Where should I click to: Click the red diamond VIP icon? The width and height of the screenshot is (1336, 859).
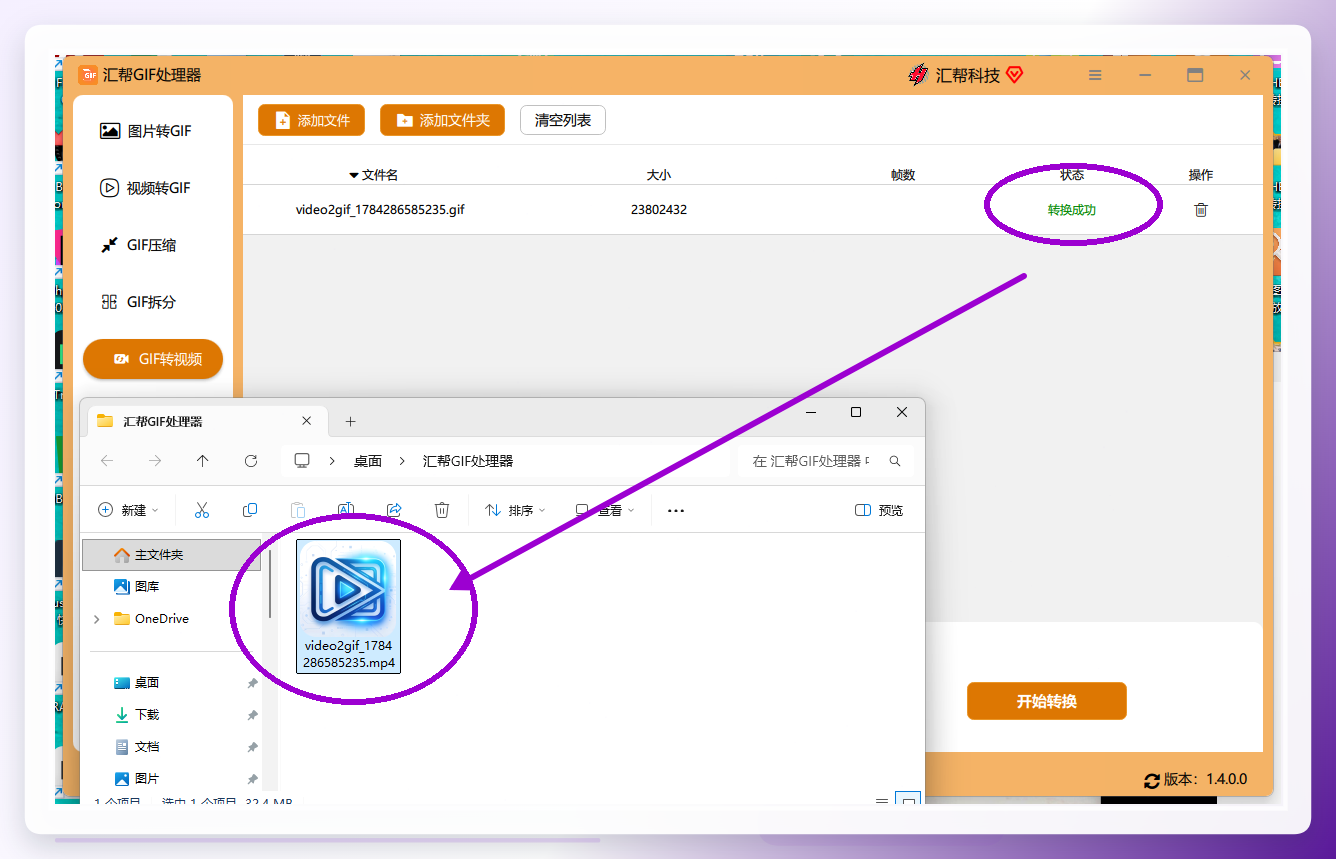pos(1014,75)
